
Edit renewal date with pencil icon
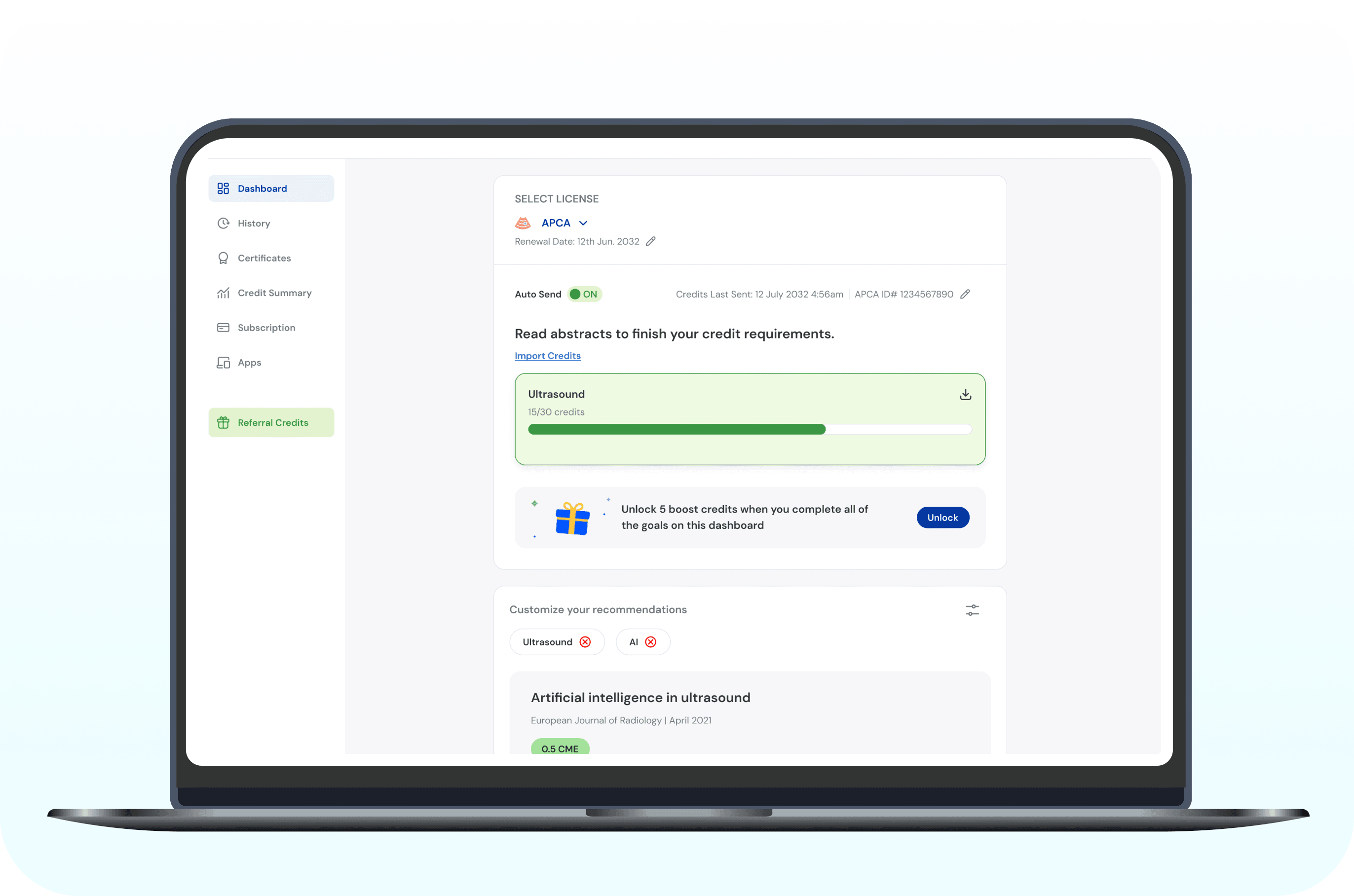(650, 242)
